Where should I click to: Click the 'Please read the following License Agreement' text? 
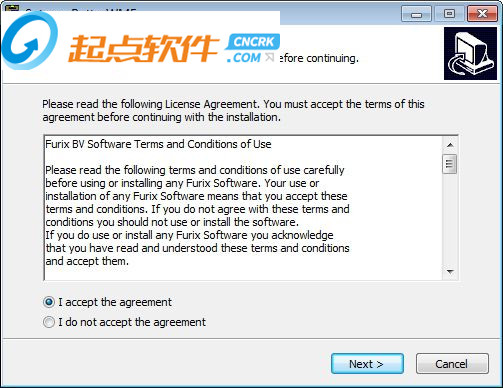pos(233,111)
